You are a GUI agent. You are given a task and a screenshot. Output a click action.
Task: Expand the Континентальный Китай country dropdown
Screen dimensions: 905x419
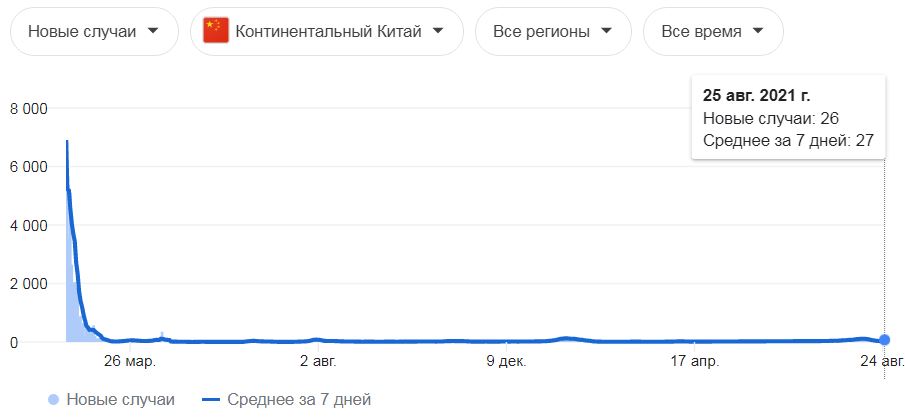coord(327,31)
